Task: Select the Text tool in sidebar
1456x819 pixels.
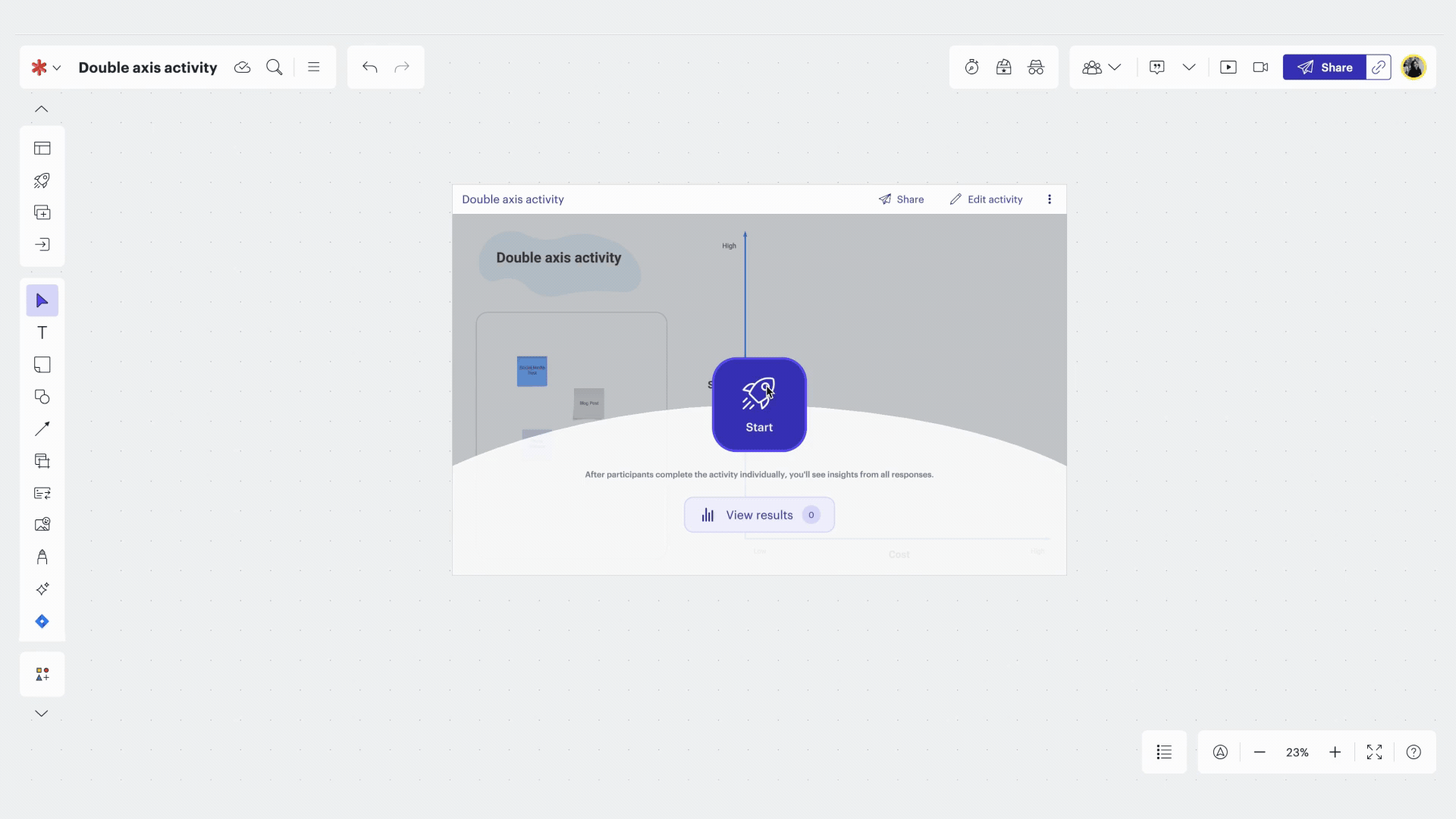Action: pyautogui.click(x=42, y=333)
